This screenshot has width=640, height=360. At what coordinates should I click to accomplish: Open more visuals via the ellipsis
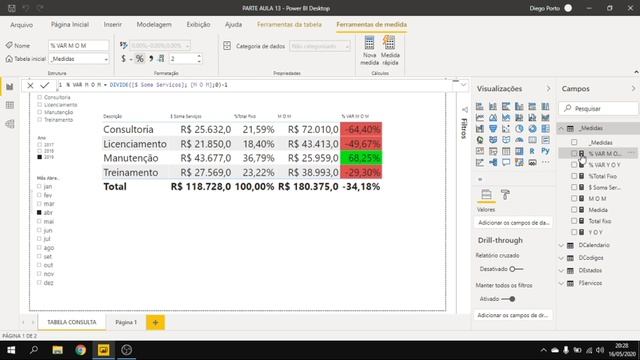[545, 162]
